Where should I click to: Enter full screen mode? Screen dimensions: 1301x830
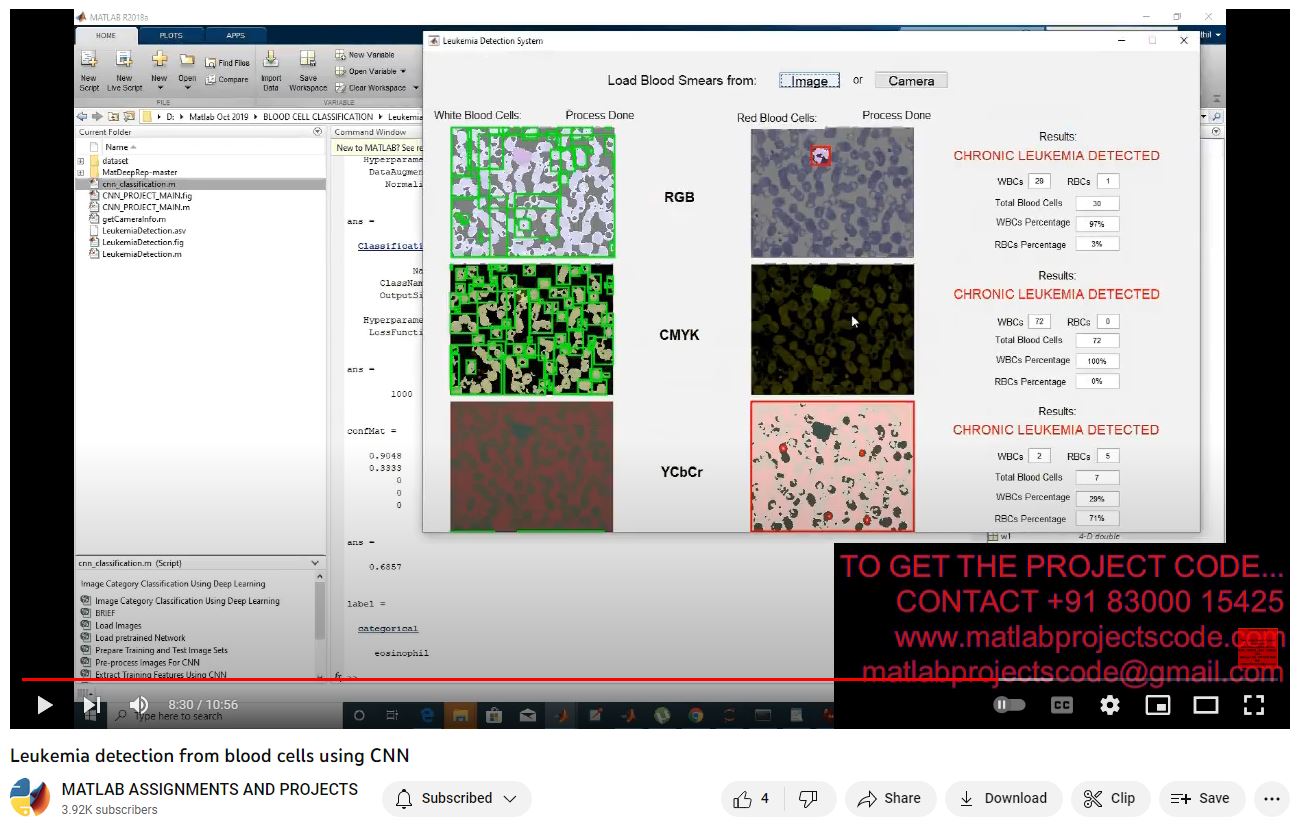coord(1254,705)
